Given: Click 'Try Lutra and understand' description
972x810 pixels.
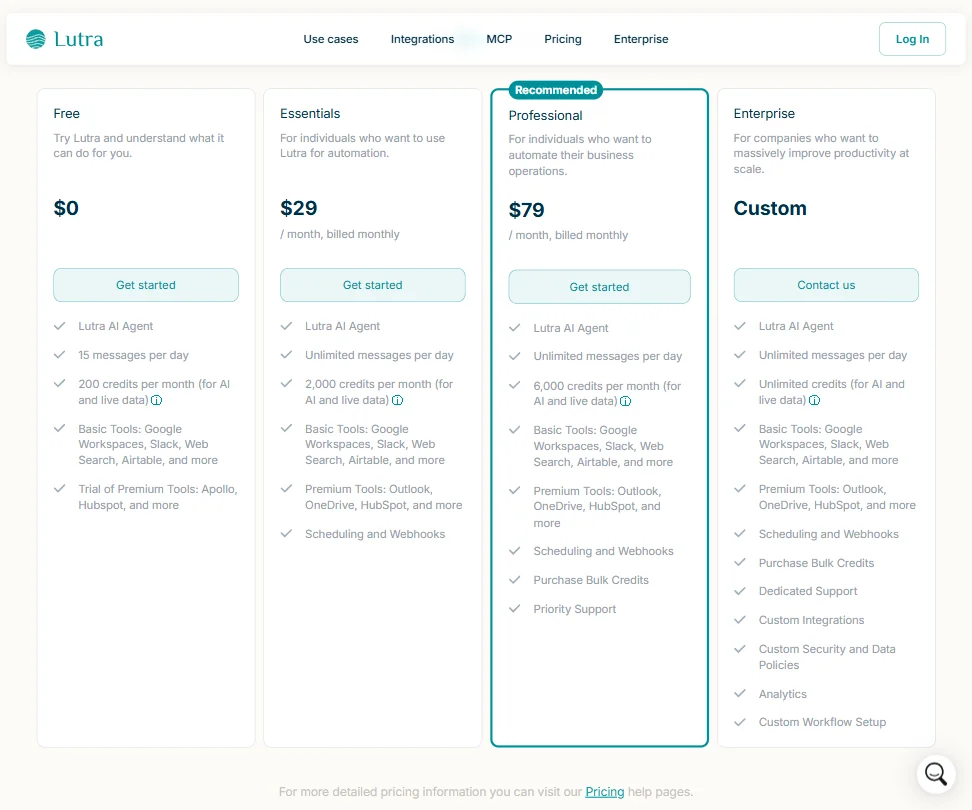Looking at the screenshot, I should click(139, 146).
